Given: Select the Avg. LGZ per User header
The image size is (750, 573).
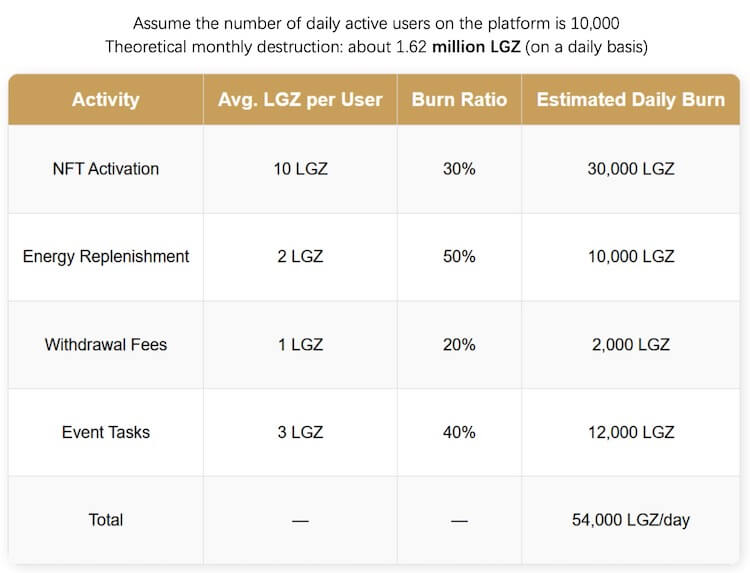Looking at the screenshot, I should [300, 100].
